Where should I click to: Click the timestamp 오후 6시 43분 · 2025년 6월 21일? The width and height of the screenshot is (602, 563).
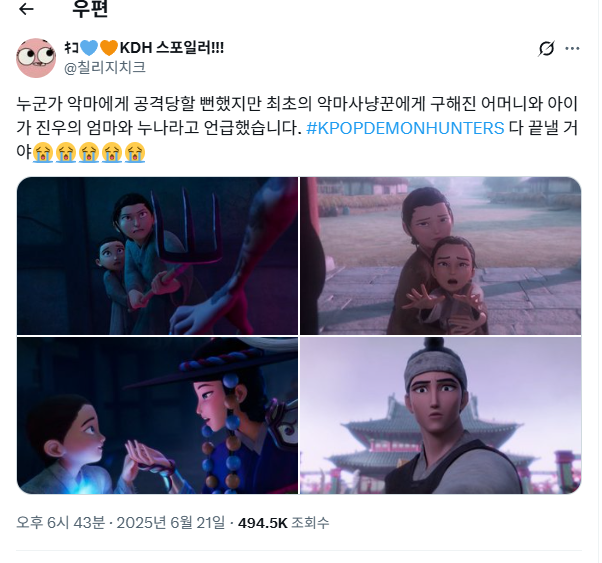(121, 523)
